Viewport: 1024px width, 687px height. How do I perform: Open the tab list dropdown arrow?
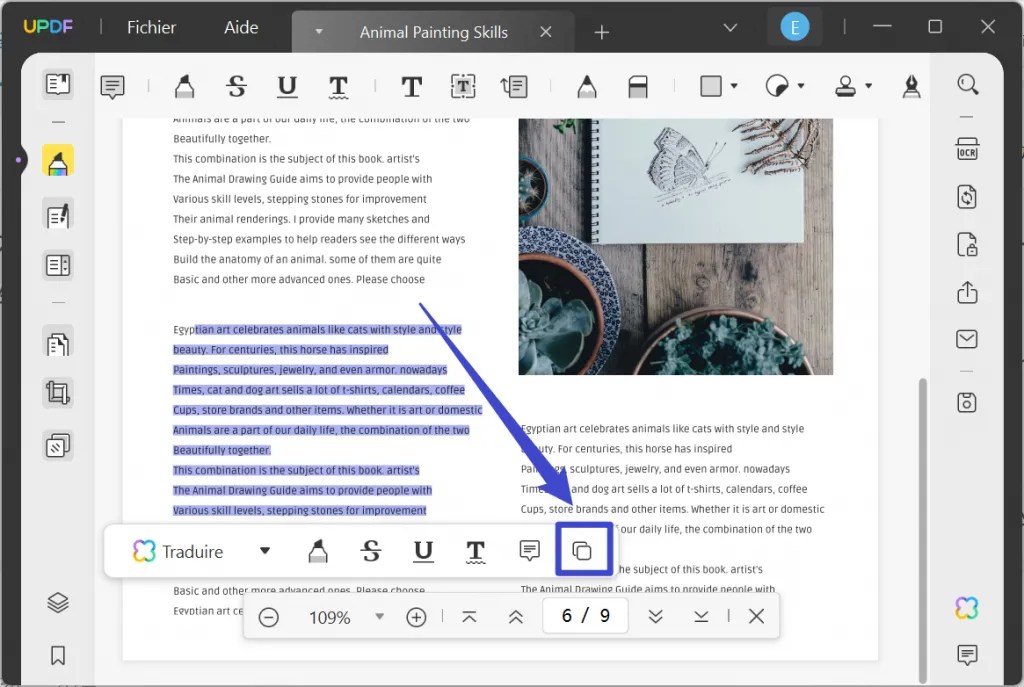point(319,31)
